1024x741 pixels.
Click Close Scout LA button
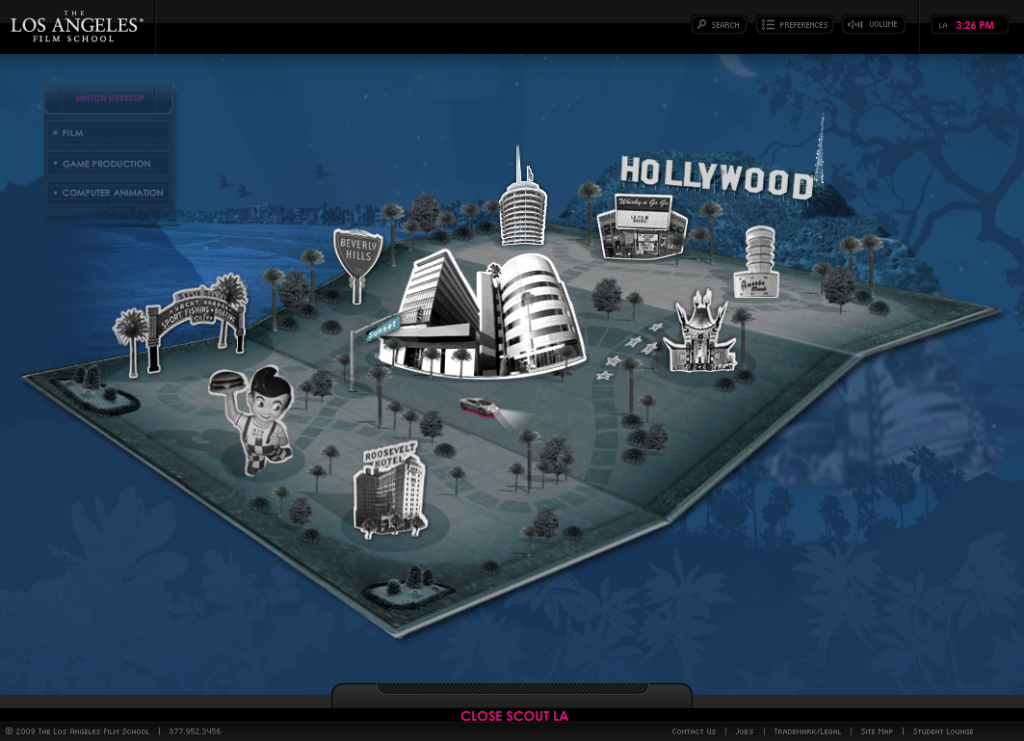(x=515, y=716)
